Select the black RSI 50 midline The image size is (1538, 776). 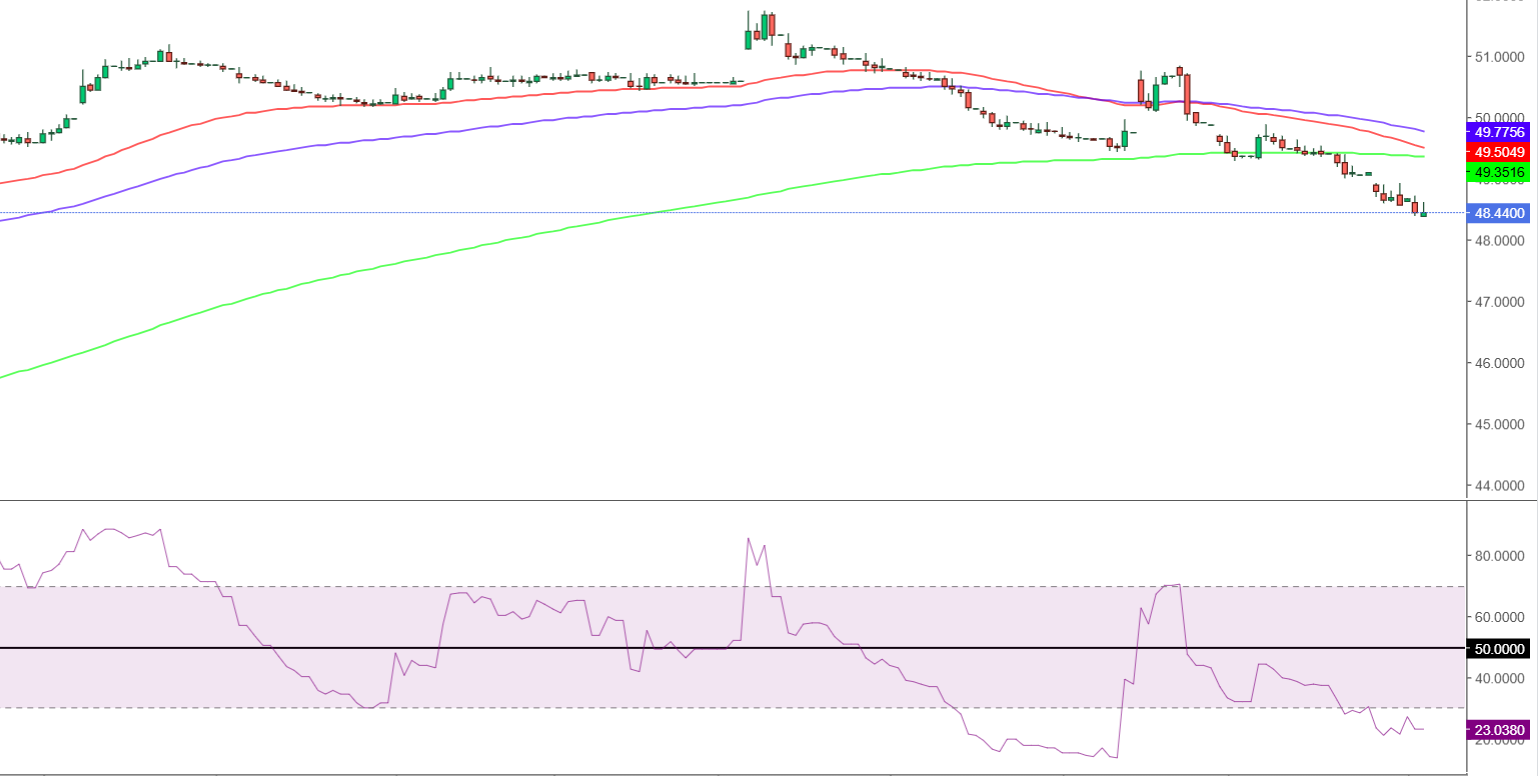[732, 648]
